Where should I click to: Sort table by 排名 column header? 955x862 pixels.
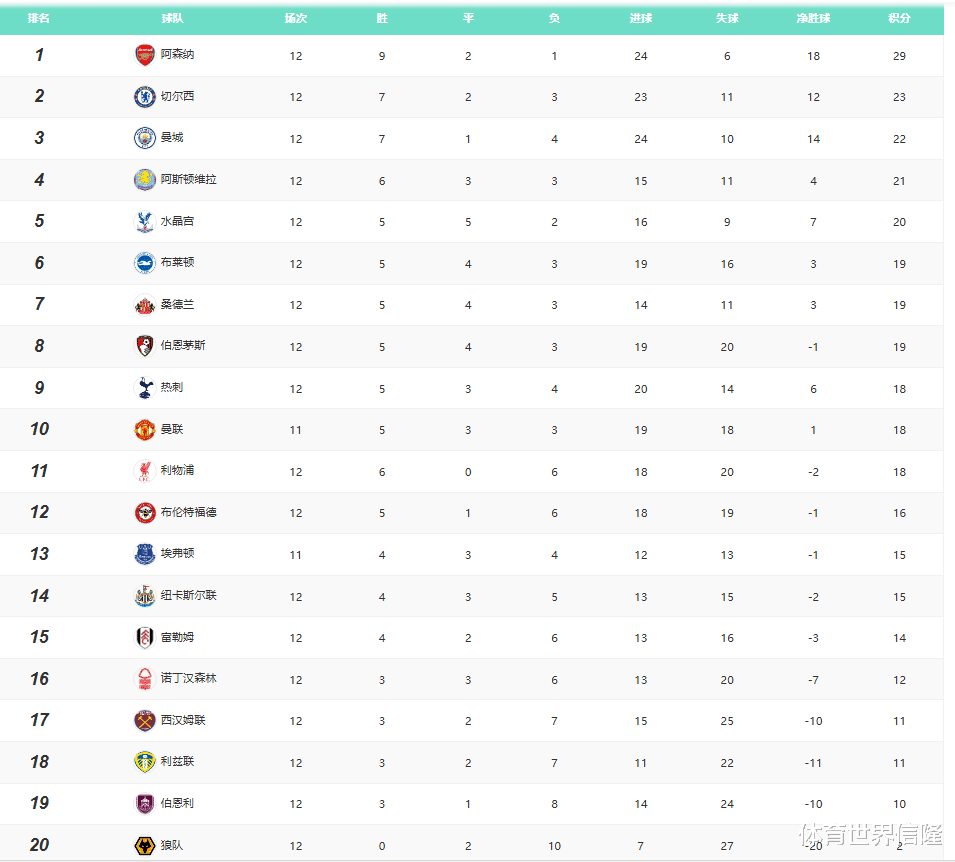point(39,18)
